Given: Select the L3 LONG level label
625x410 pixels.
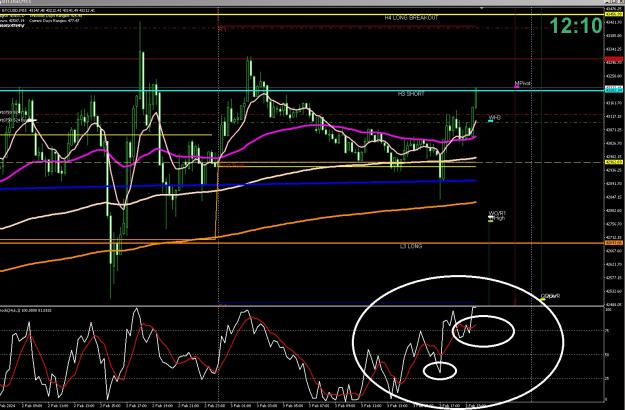Looking at the screenshot, I should point(411,246).
